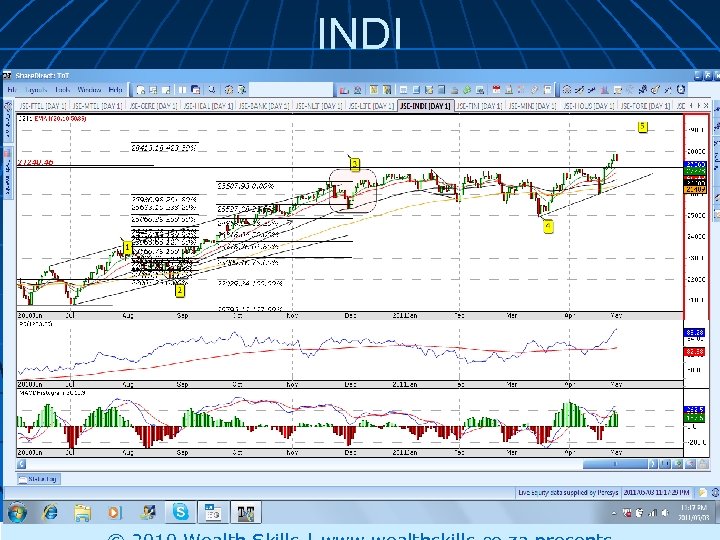This screenshot has height=540, width=720.
Task: Select the trend line drawing tool icon
Action: (x=579, y=90)
